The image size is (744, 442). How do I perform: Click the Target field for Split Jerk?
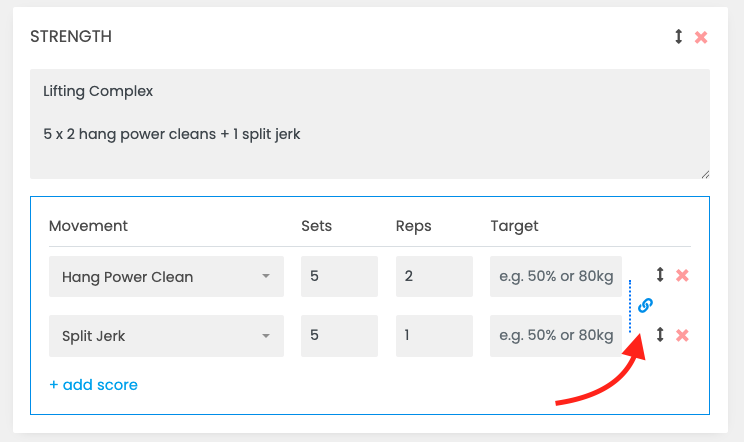tap(556, 336)
